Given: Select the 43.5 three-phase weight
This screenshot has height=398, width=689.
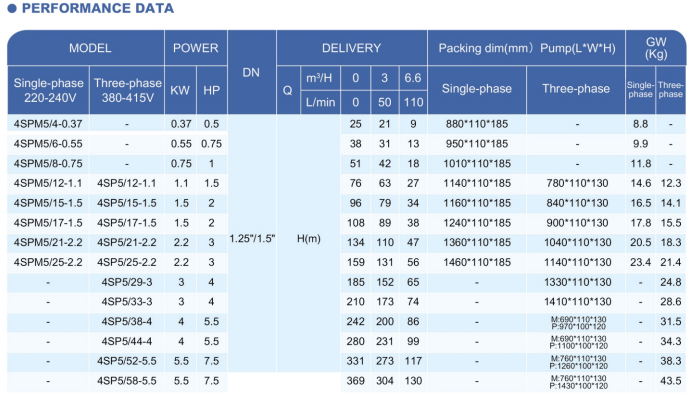Looking at the screenshot, I should coord(671,381).
